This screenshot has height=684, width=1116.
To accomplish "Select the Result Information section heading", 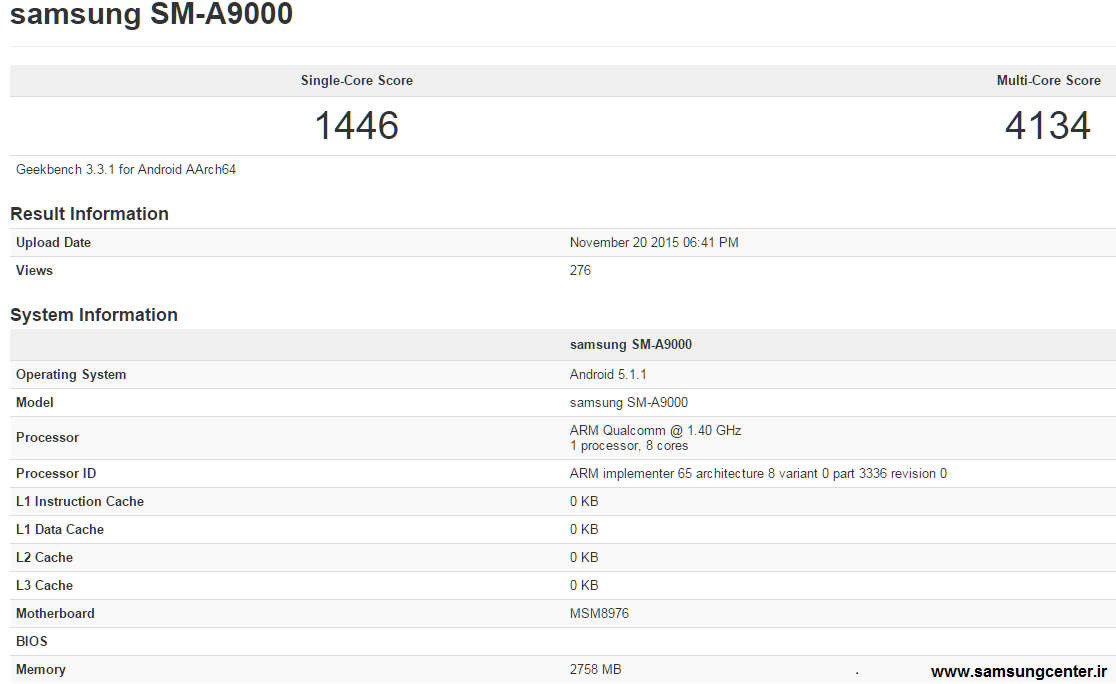I will coord(89,214).
